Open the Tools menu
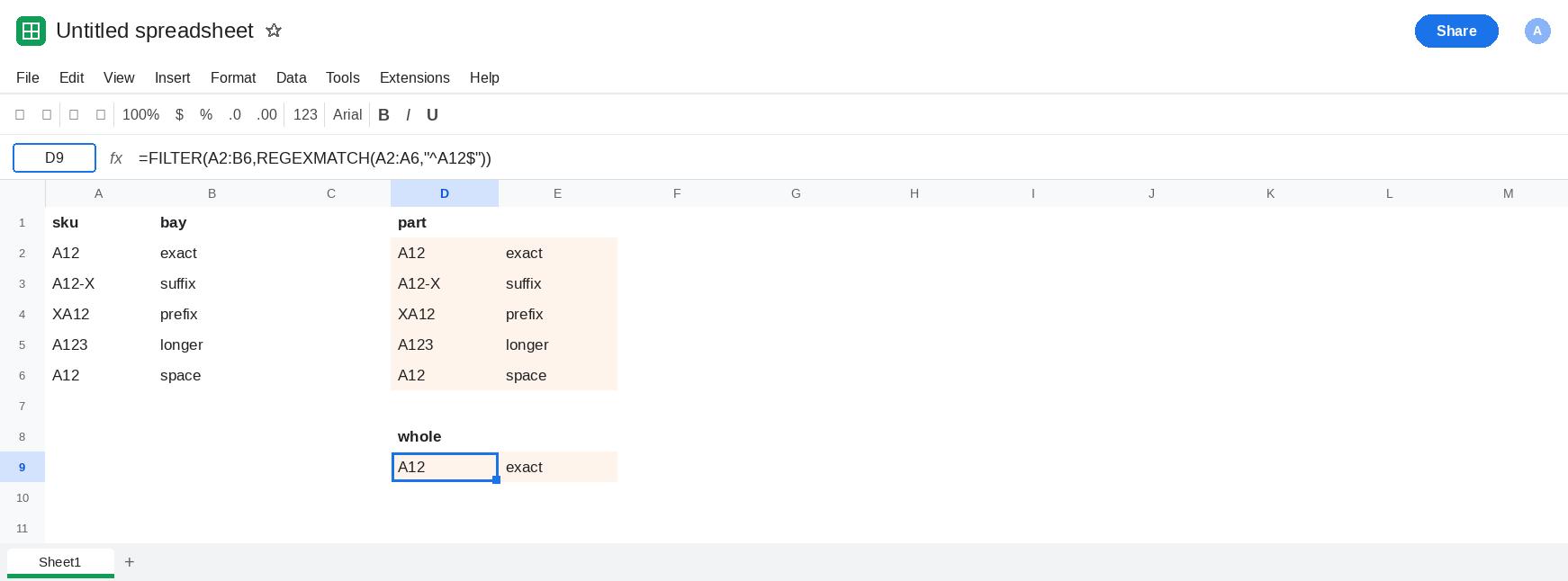Screen dimensions: 1568x581 (x=342, y=77)
